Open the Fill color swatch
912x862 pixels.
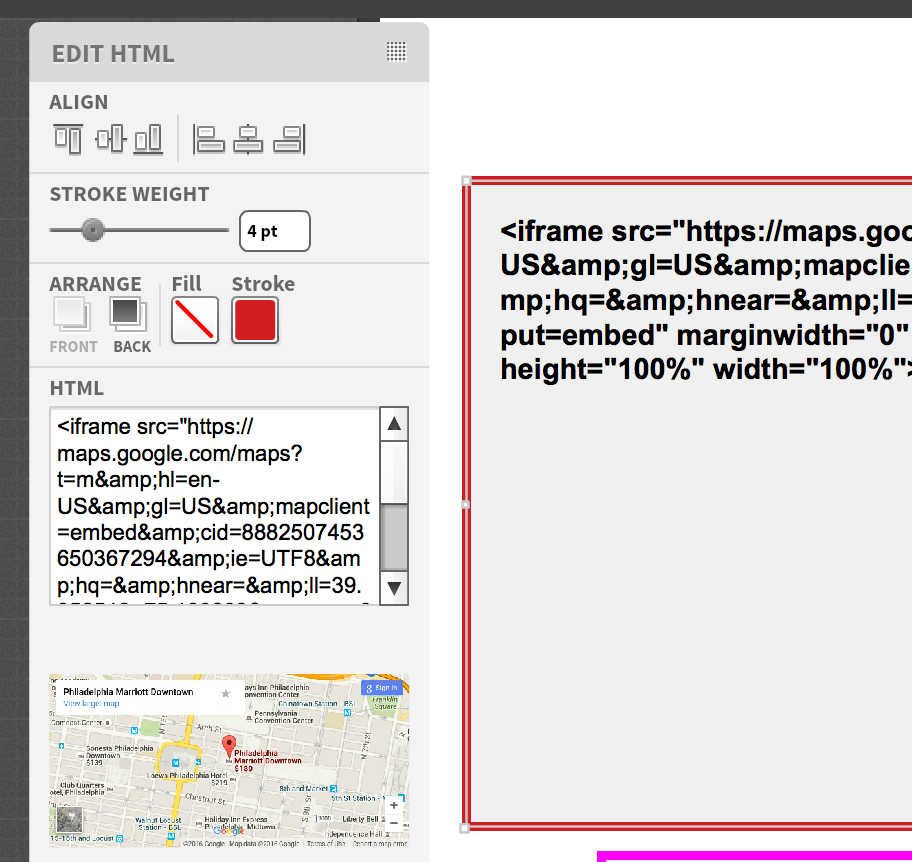[195, 321]
